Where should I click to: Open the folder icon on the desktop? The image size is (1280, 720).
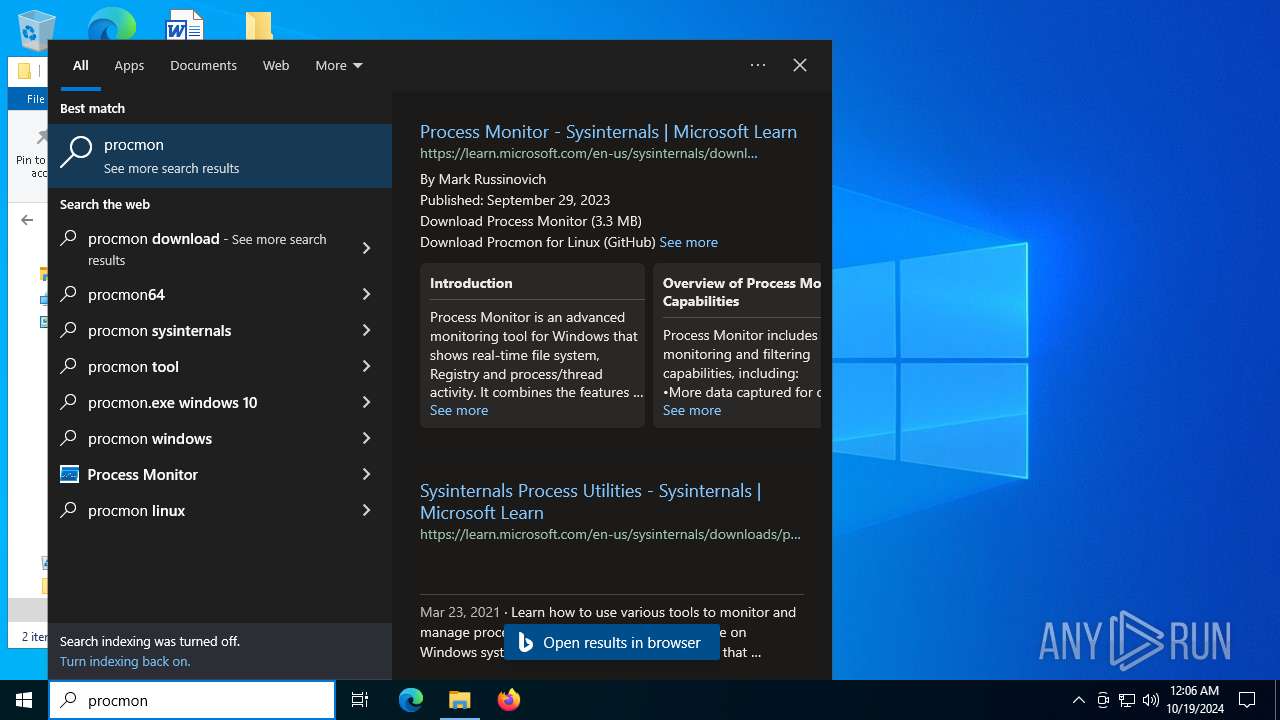(x=259, y=25)
